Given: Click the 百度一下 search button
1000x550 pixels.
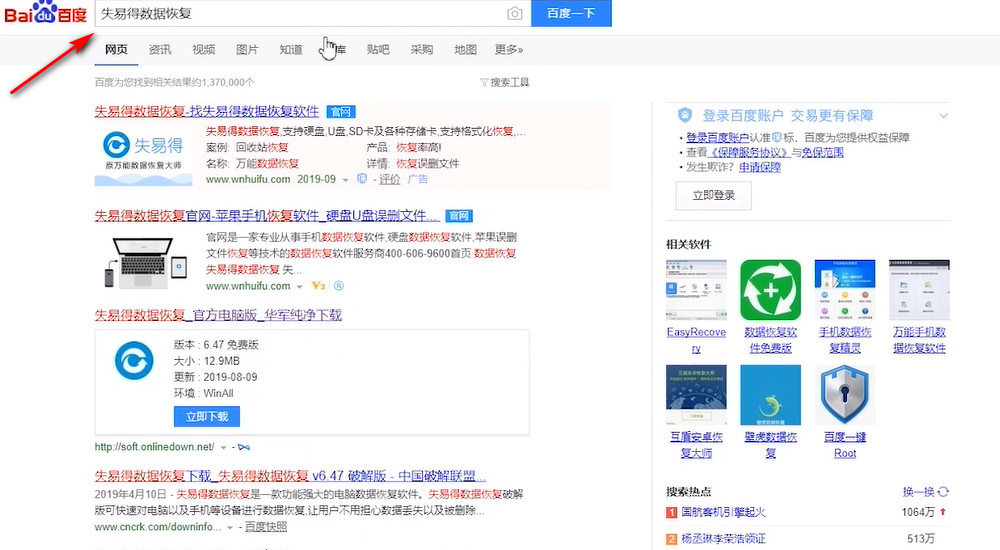Looking at the screenshot, I should click(x=571, y=13).
